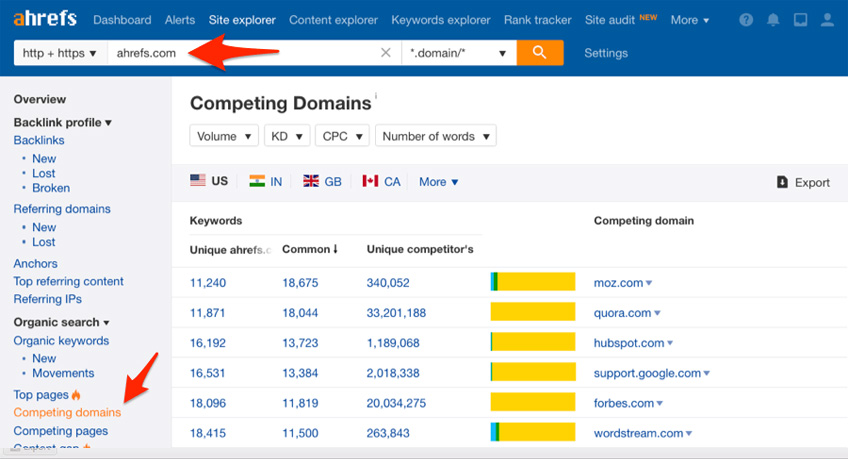
Task: Click the orange search magnifier button
Action: (x=540, y=52)
